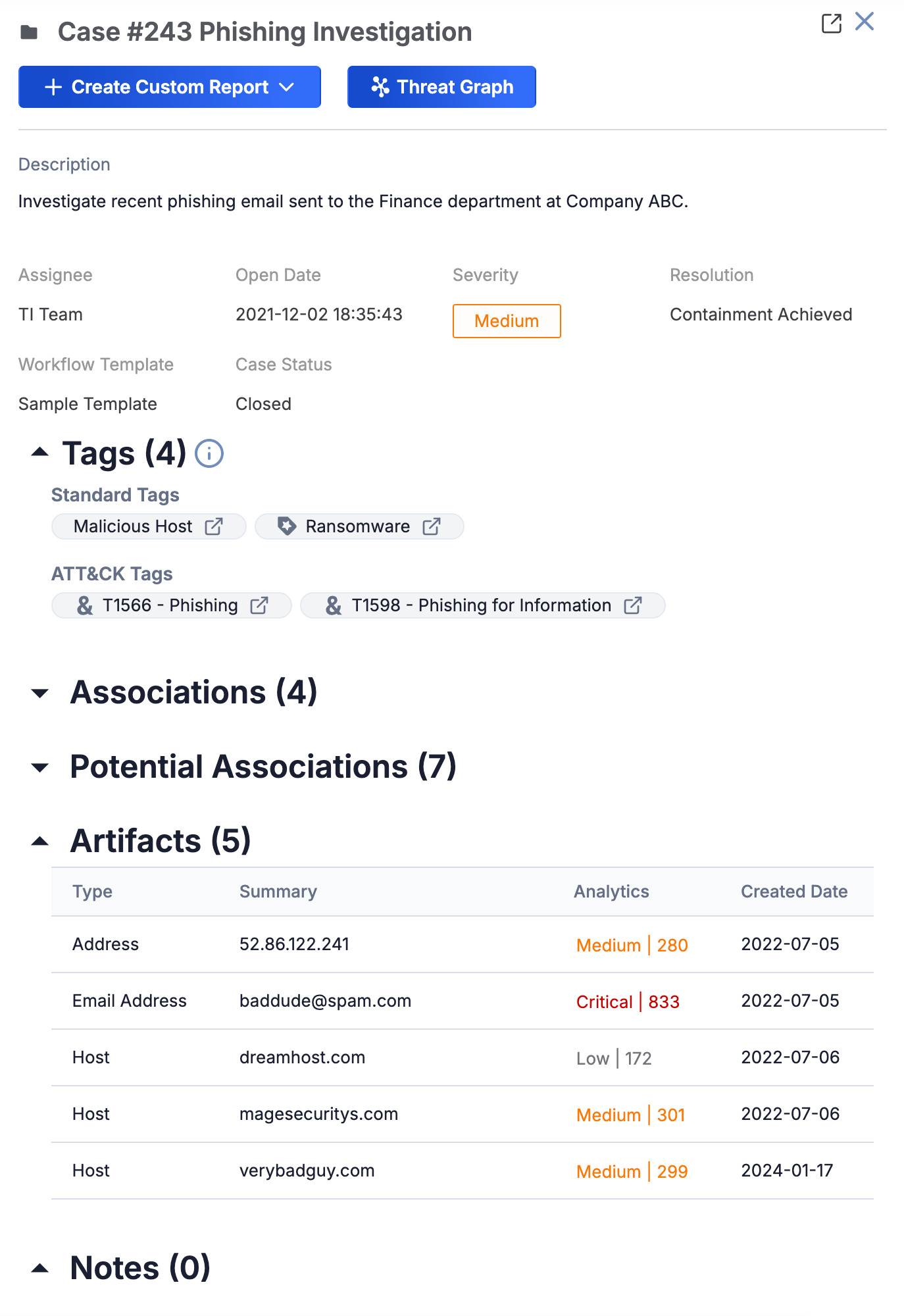Click the Medium severity badge
The image size is (904, 1316).
(x=507, y=321)
